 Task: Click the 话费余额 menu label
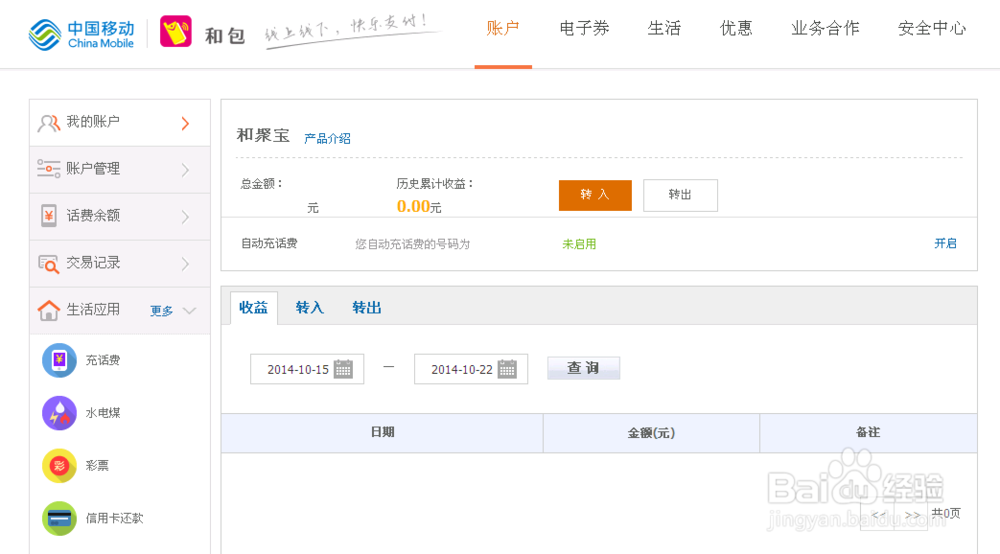pyautogui.click(x=93, y=215)
